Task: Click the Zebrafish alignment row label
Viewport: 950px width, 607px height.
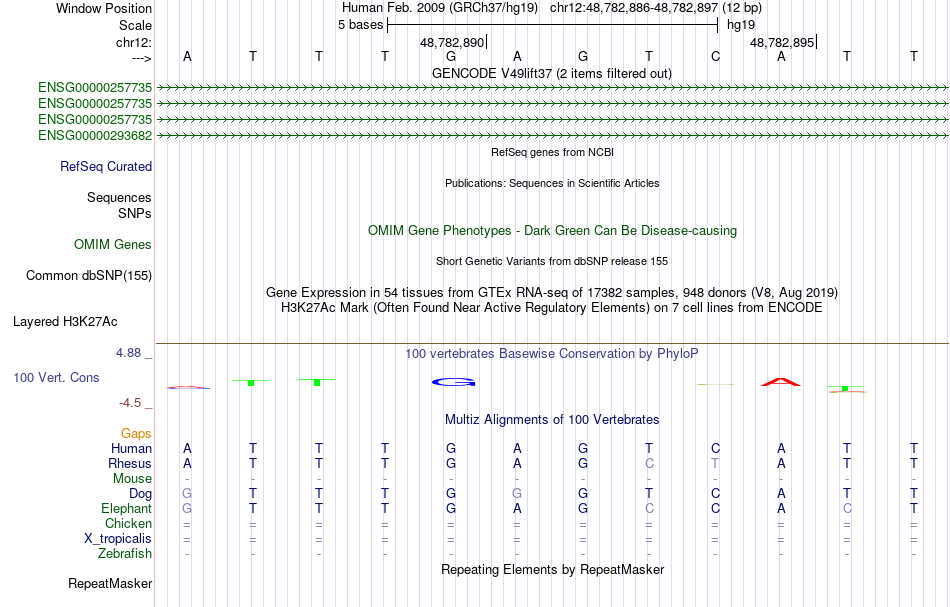Action: pyautogui.click(x=125, y=554)
